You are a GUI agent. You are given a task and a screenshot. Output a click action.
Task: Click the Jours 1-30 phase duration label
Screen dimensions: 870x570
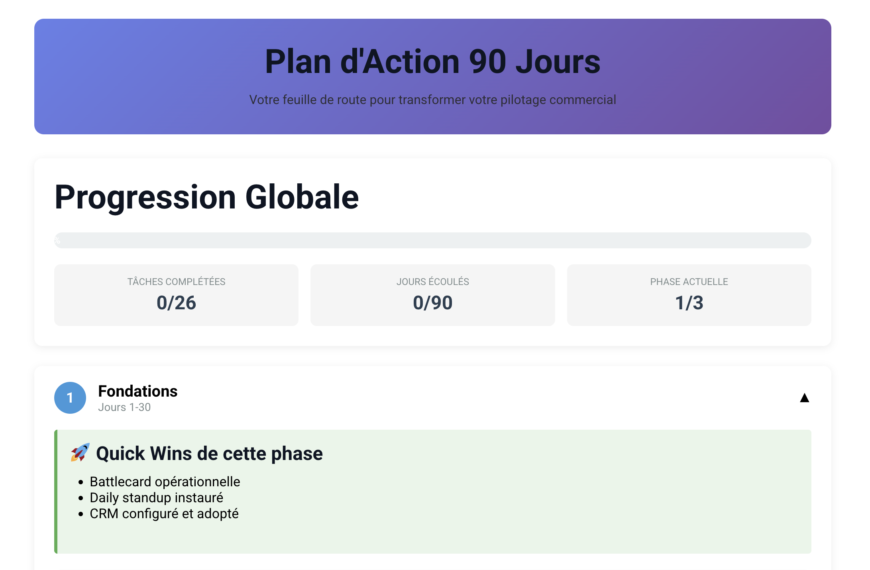[124, 408]
